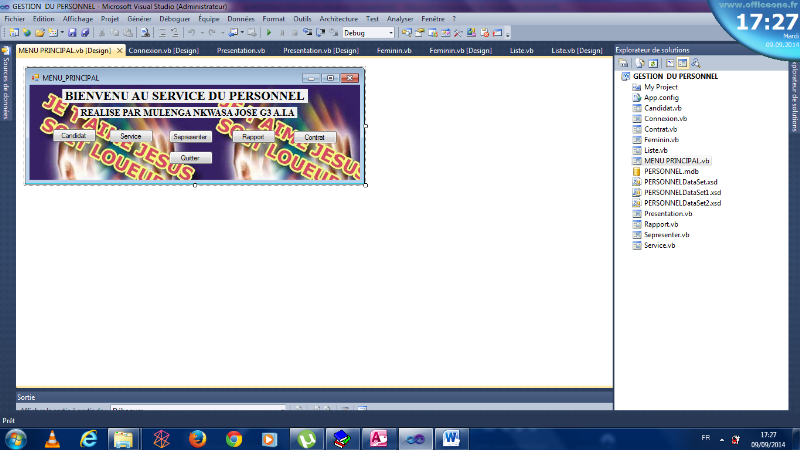Open Firefox from the taskbar
The width and height of the screenshot is (800, 450).
(197, 439)
